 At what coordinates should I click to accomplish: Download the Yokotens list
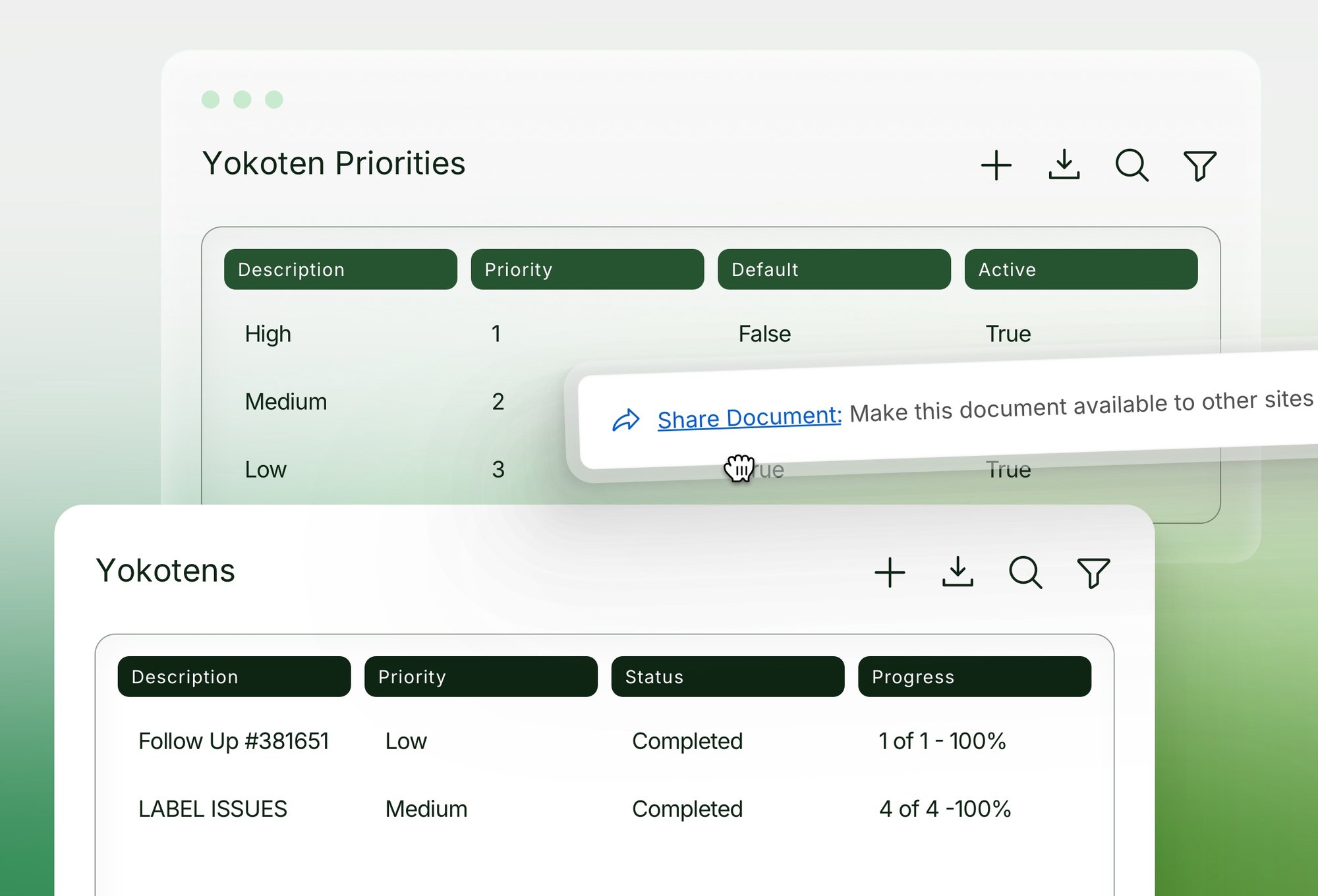958,572
